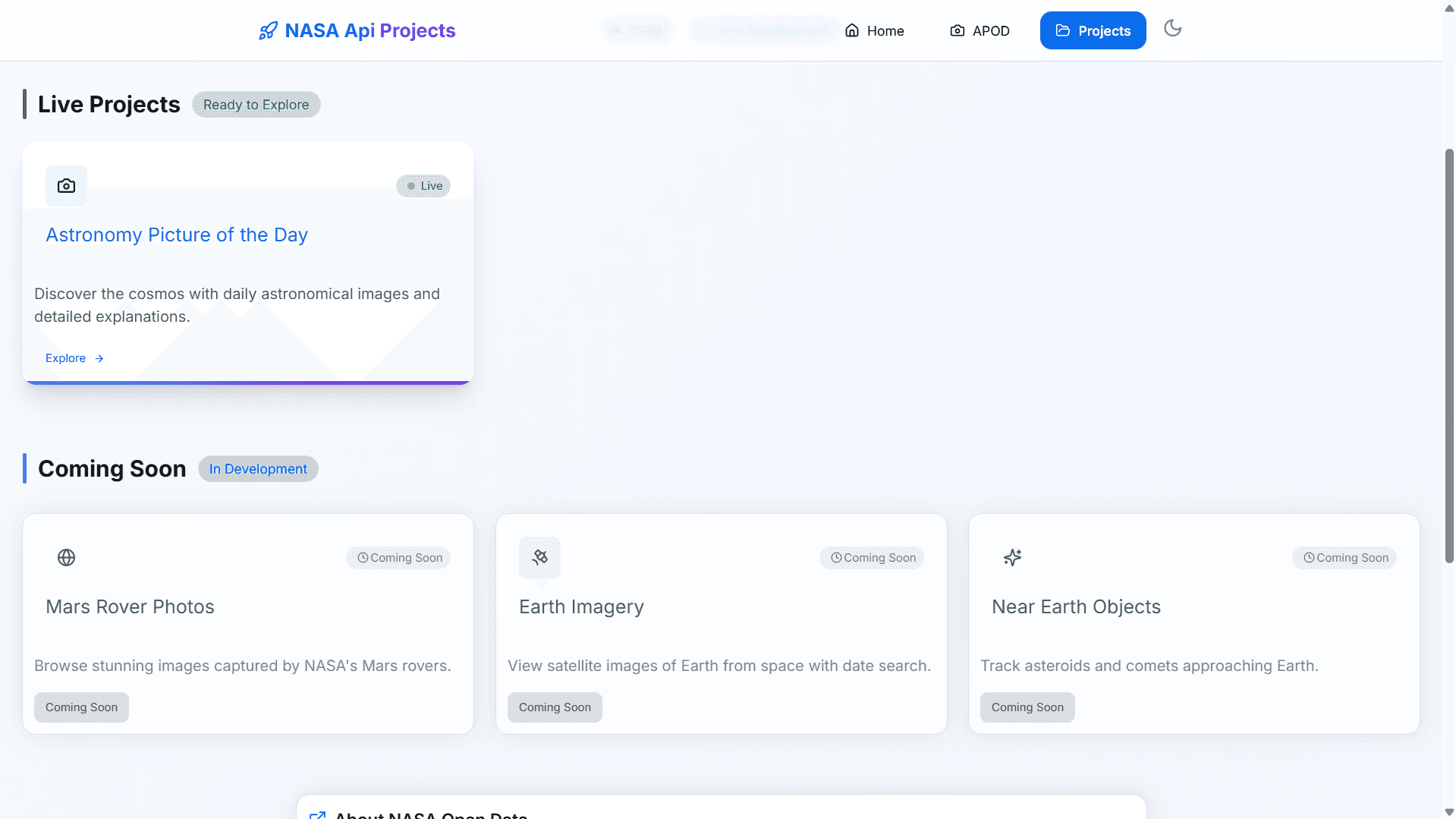Toggle dark mode with moon icon
Screen dimensions: 1456x819
[x=1172, y=28]
